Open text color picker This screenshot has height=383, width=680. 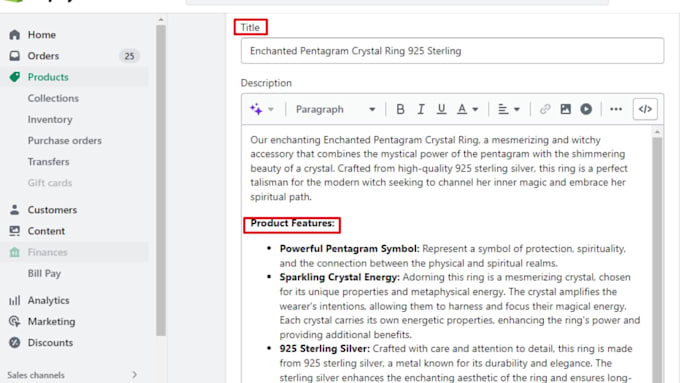(462, 109)
